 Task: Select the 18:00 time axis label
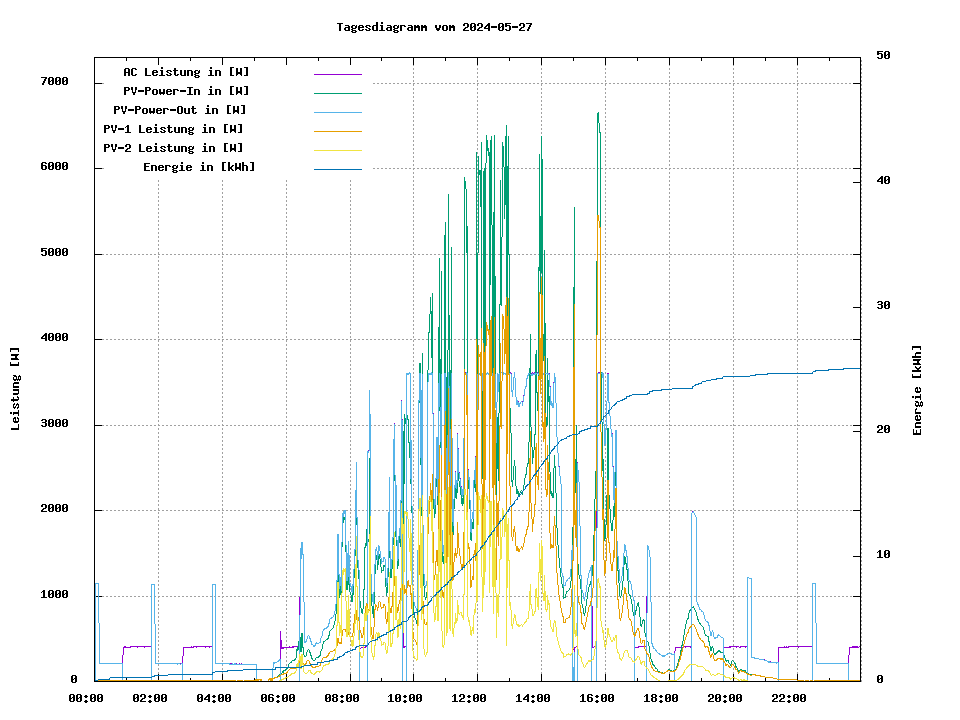(x=661, y=698)
